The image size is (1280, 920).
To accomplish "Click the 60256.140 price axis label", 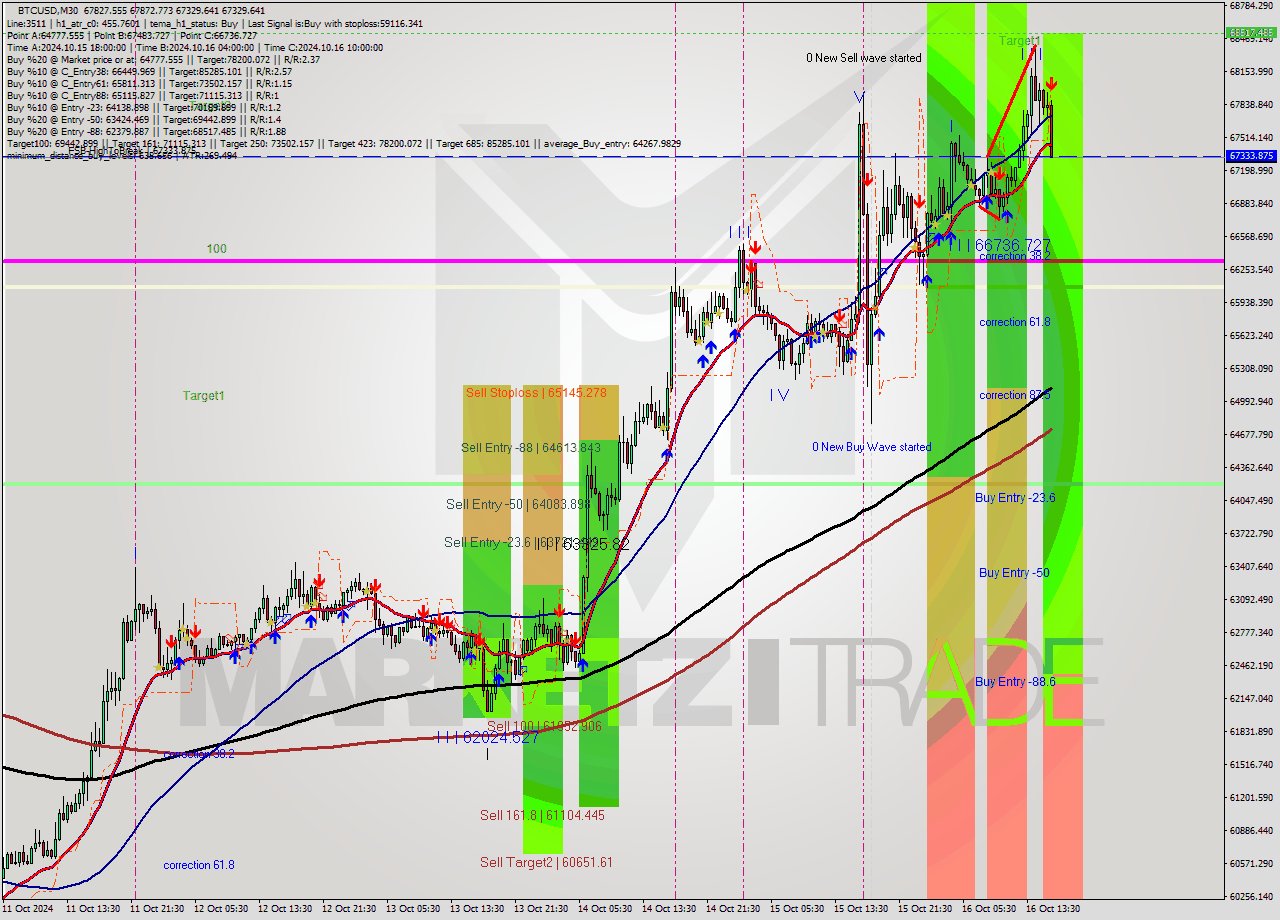I will pyautogui.click(x=1250, y=896).
